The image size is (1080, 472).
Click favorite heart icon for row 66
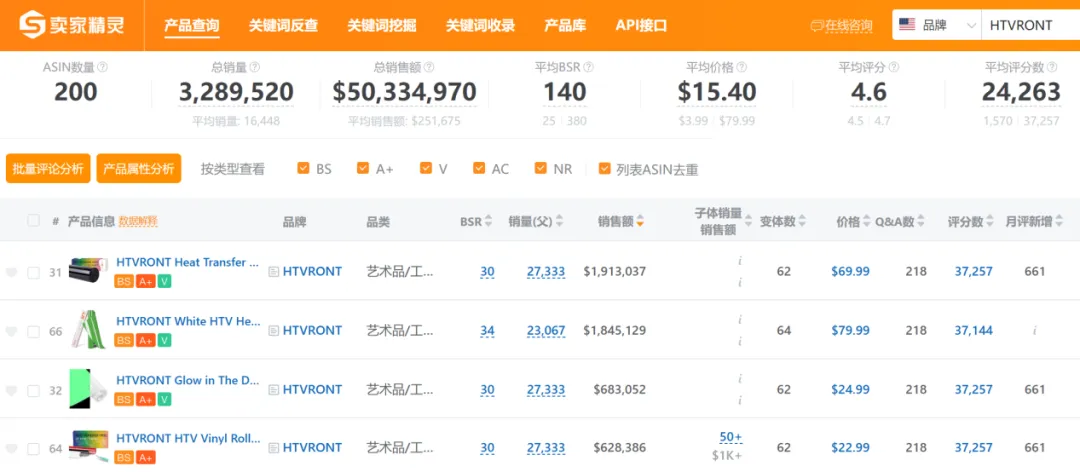(11, 332)
